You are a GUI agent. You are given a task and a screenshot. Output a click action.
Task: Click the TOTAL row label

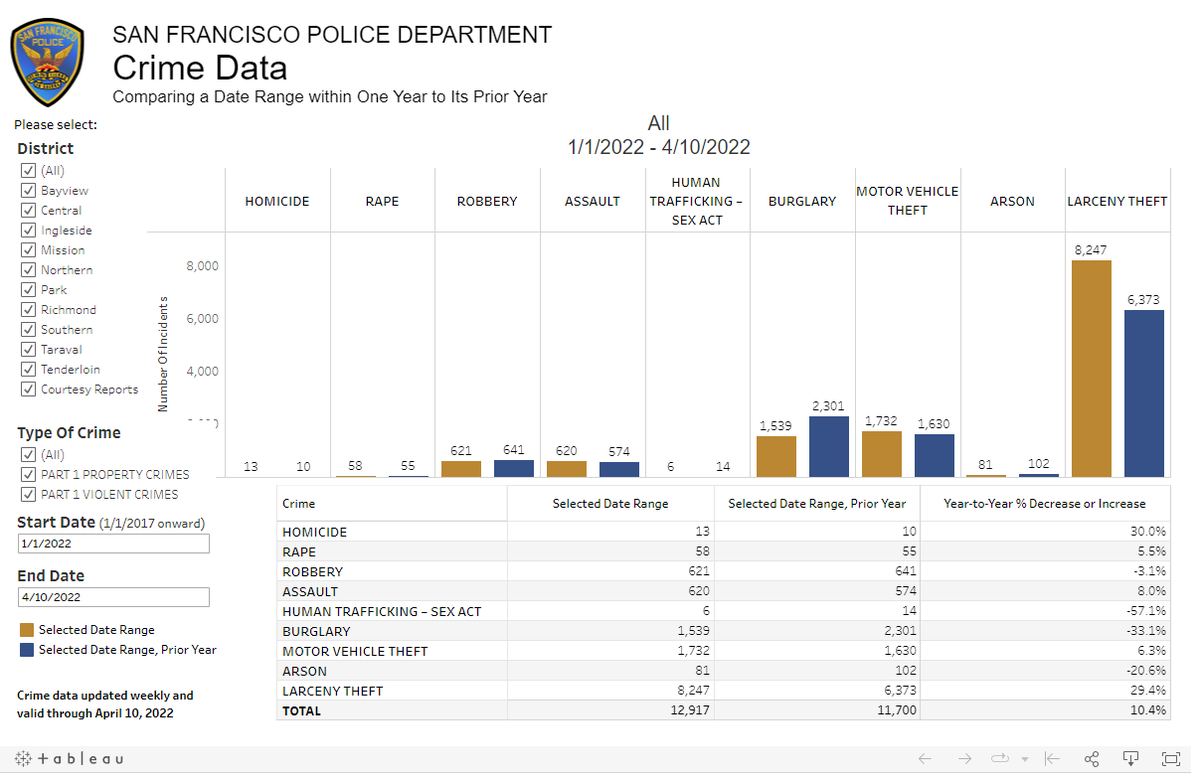[x=302, y=711]
